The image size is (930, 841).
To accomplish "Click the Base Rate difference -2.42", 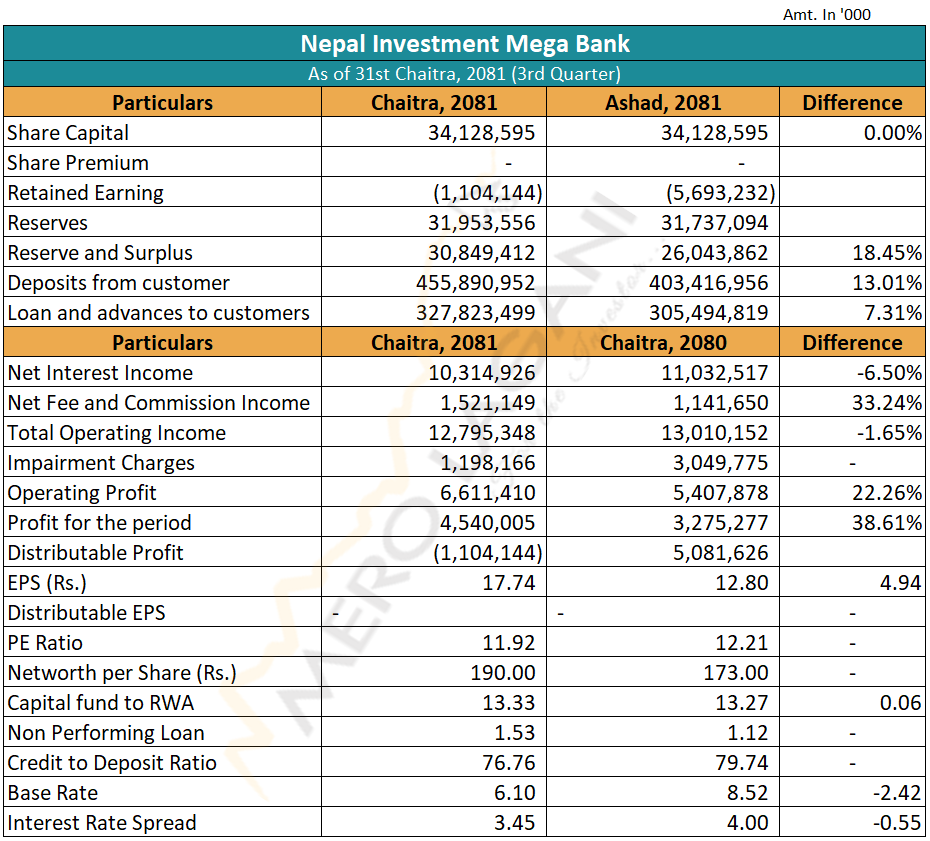I will click(x=897, y=793).
